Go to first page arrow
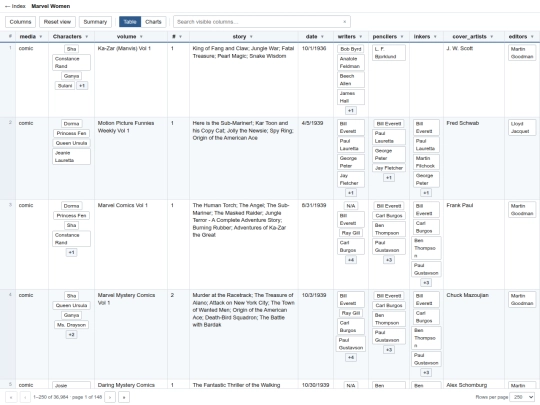540x405 pixels. (x=11, y=397)
